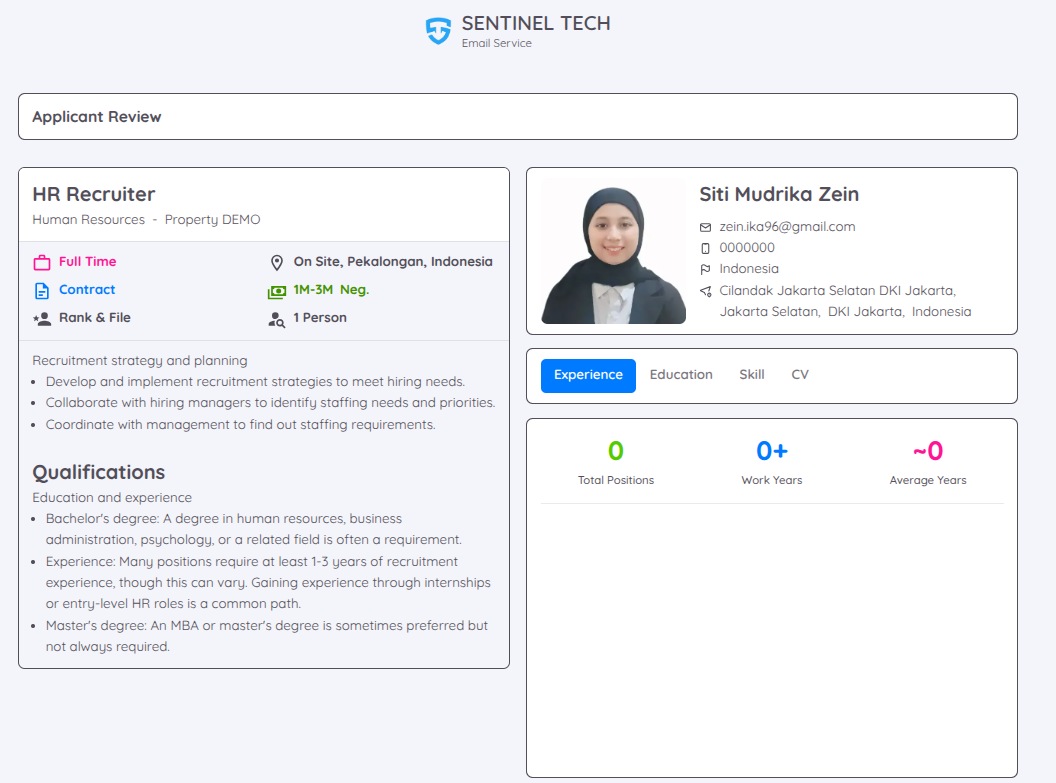The width and height of the screenshot is (1056, 783).
Task: Click the 1 Person headcount icon
Action: tap(277, 318)
